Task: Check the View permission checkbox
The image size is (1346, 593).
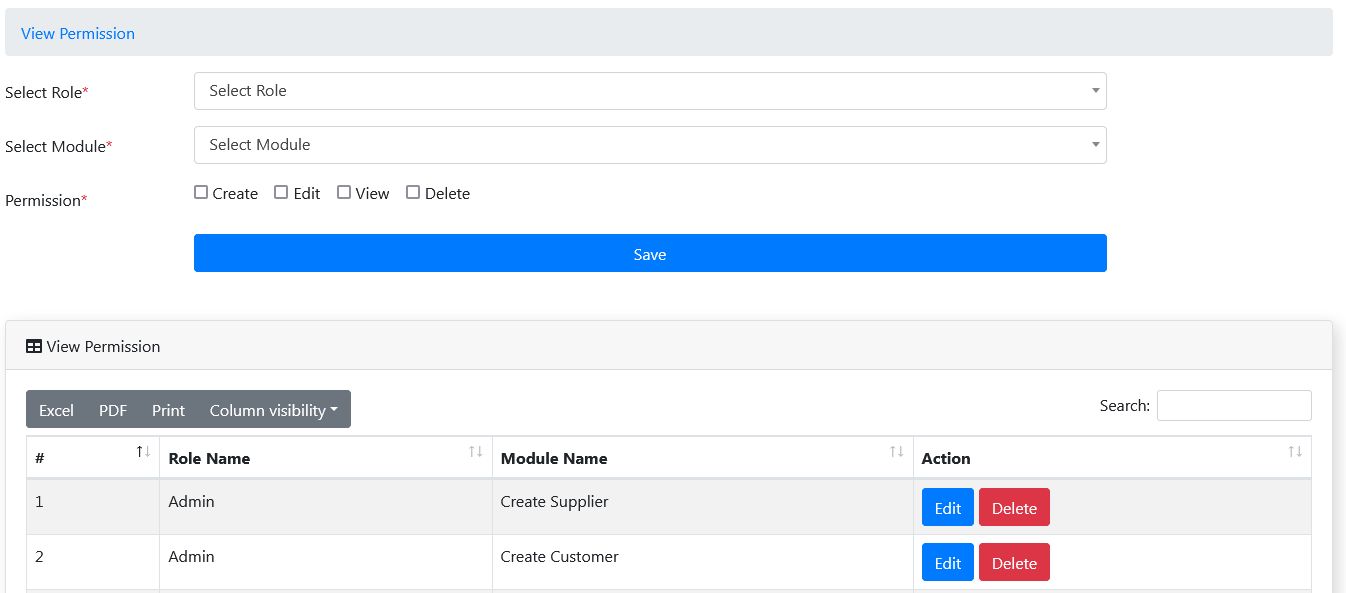Action: click(x=344, y=193)
